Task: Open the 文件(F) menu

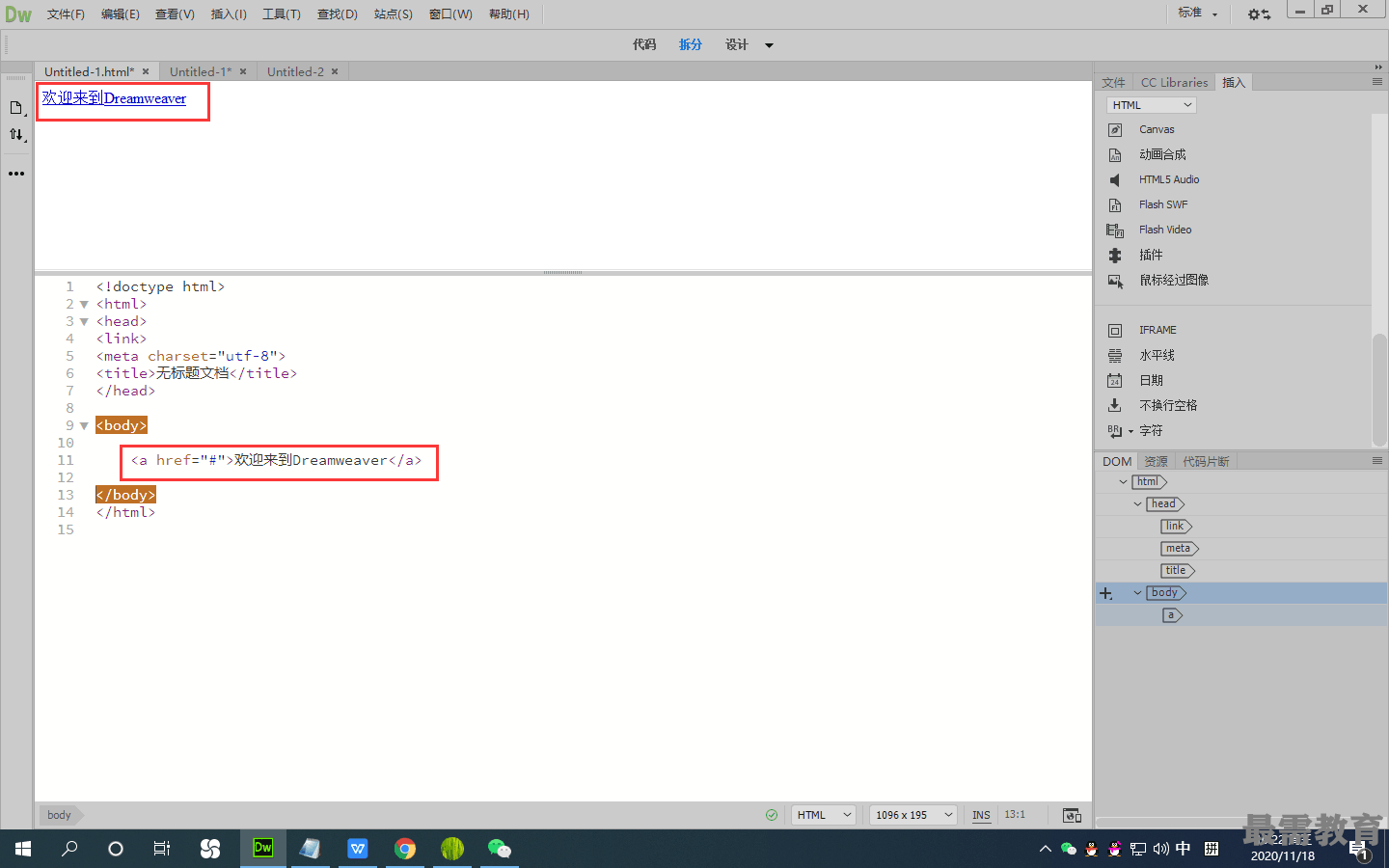Action: pyautogui.click(x=66, y=14)
